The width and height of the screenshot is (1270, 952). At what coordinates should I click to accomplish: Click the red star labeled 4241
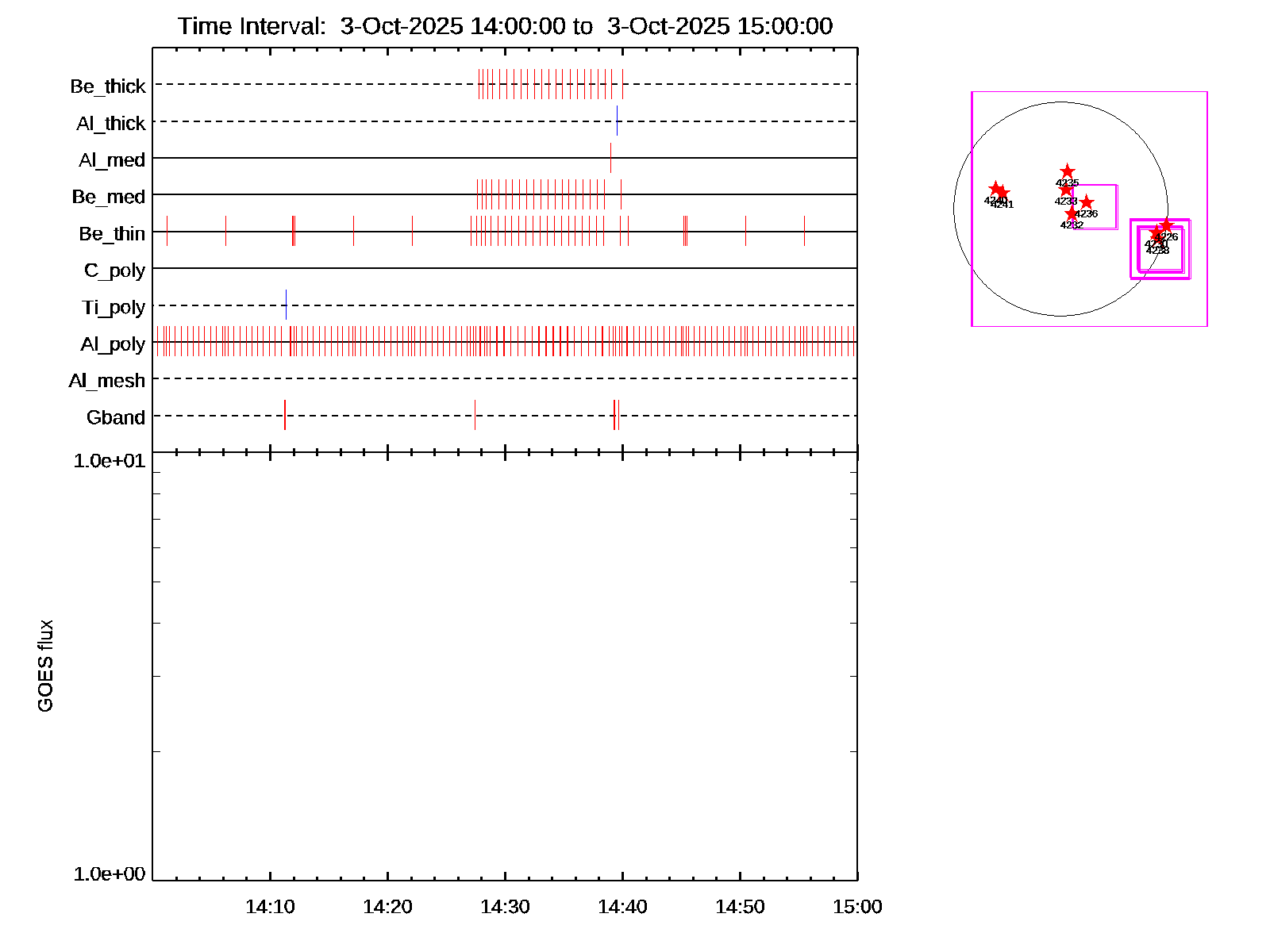pos(1003,193)
